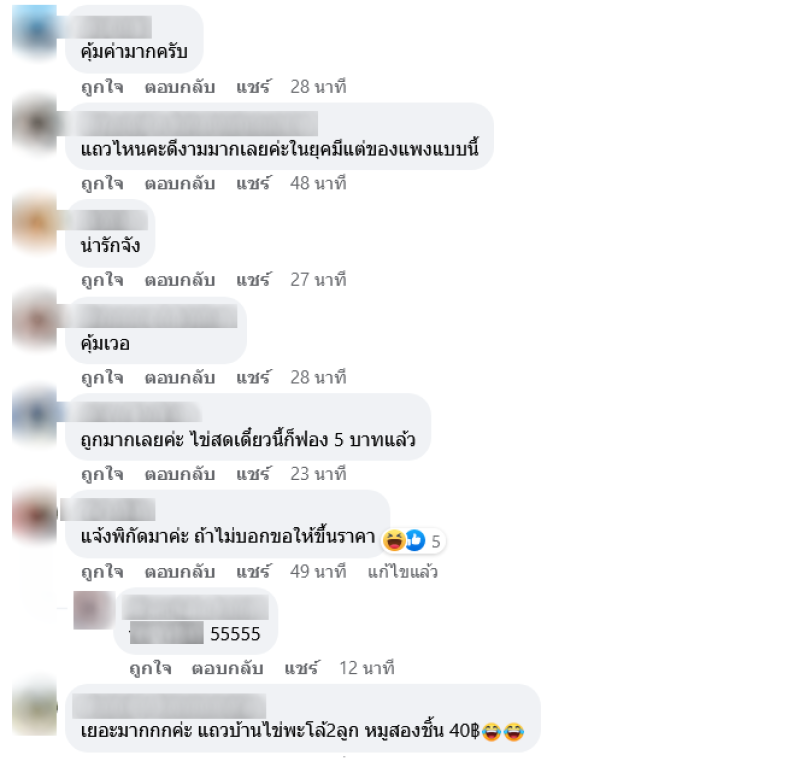Click avatar beside the น่ารักจัง comment
This screenshot has height=761, width=800.
pyautogui.click(x=35, y=223)
